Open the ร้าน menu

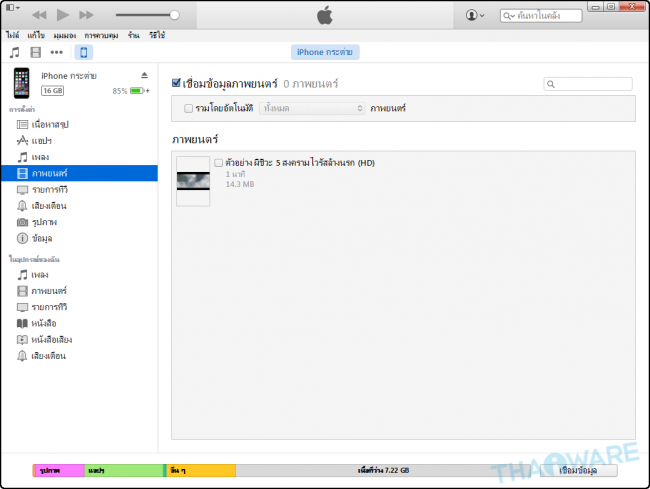[133, 35]
